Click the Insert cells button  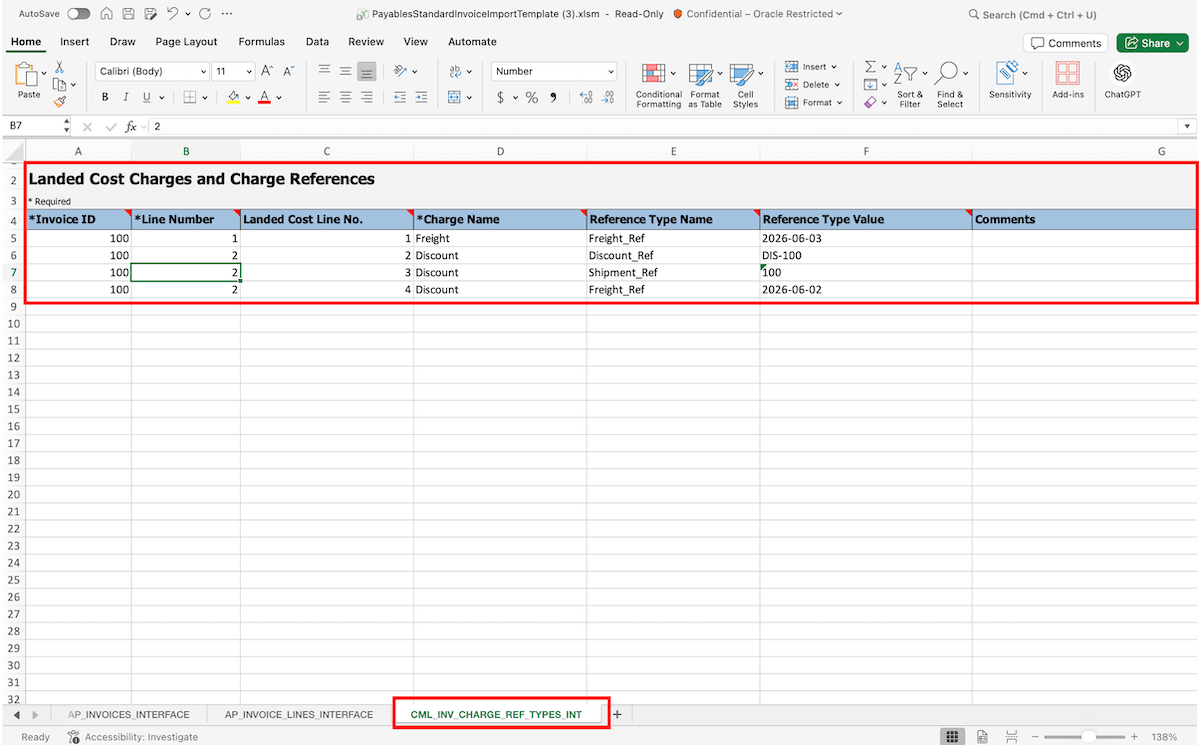coord(812,67)
